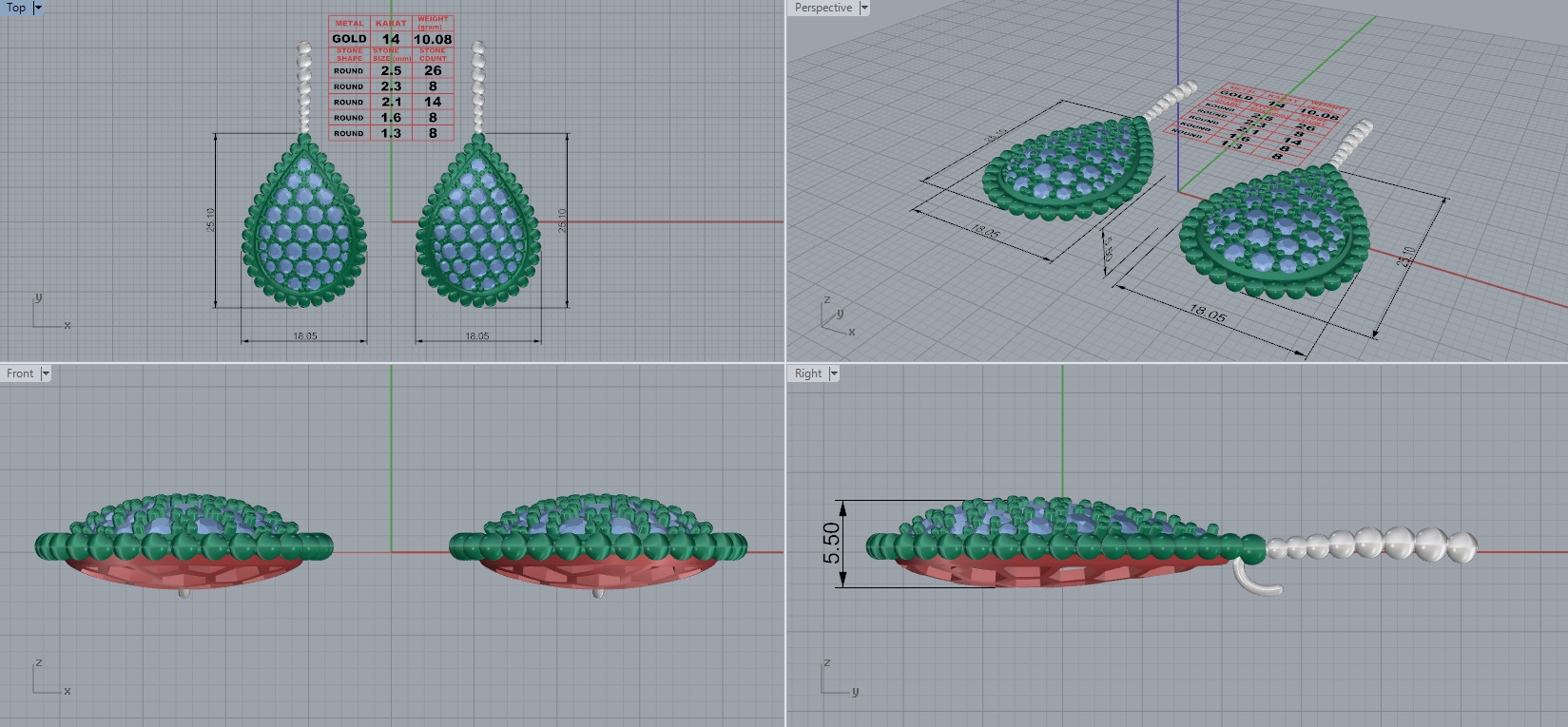The width and height of the screenshot is (1568, 727).
Task: Select the left earring in Top view
Action: [304, 220]
